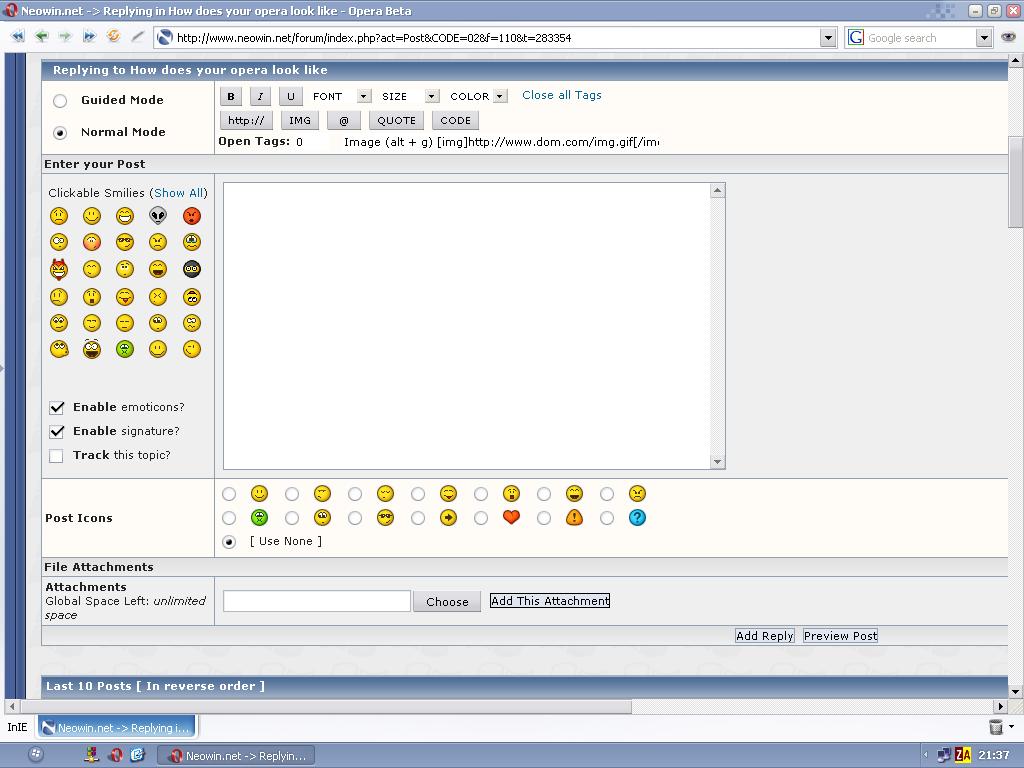Click Choose file button
The height and width of the screenshot is (768, 1024).
[447, 601]
